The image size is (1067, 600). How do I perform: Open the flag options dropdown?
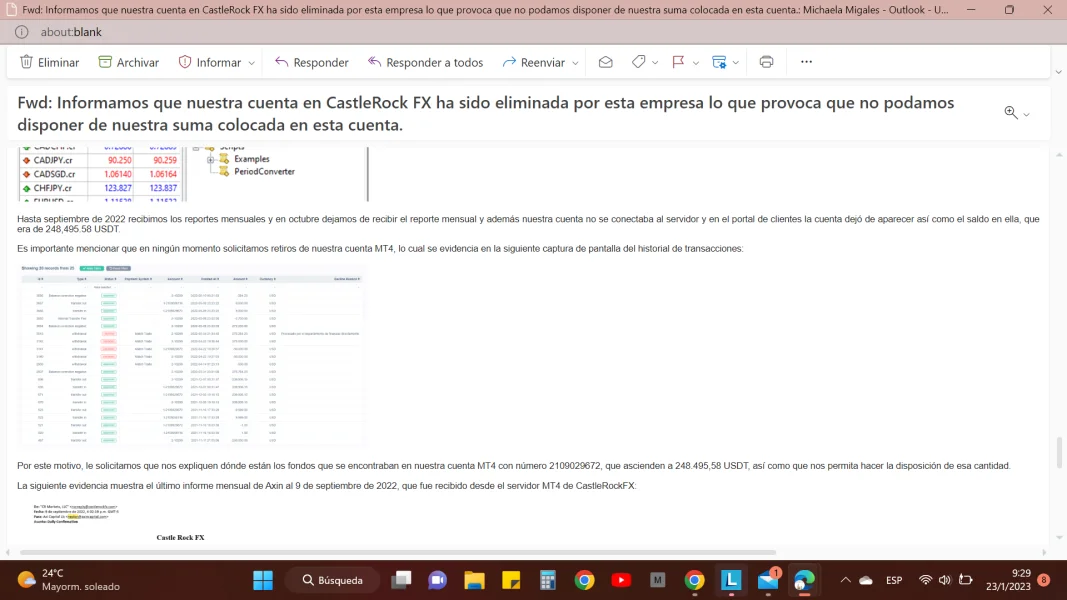(x=695, y=63)
